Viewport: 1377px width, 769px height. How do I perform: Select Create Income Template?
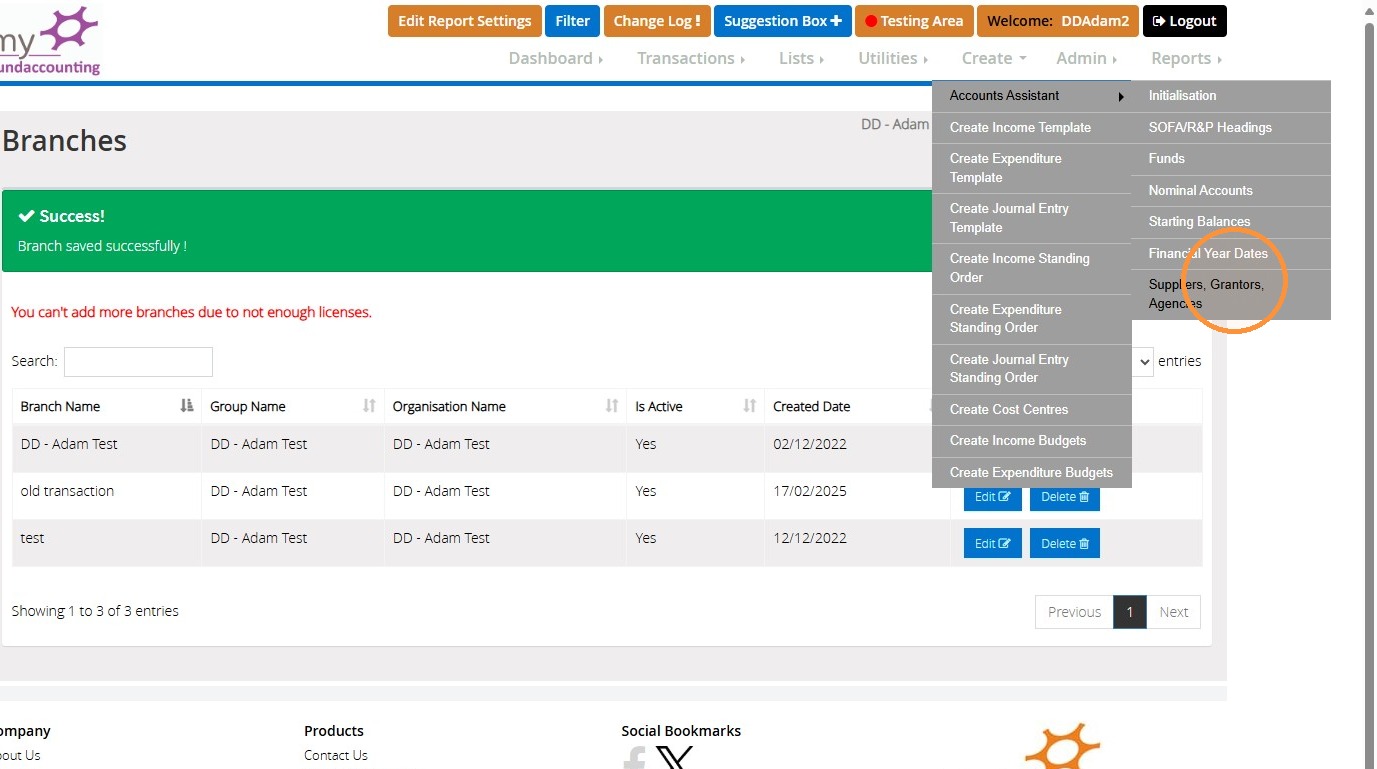coord(1031,128)
